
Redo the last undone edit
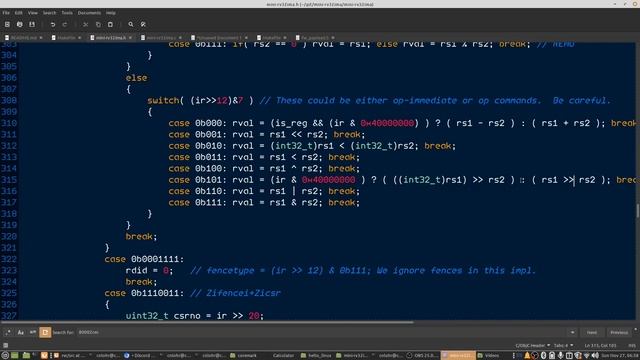click(x=65, y=24)
